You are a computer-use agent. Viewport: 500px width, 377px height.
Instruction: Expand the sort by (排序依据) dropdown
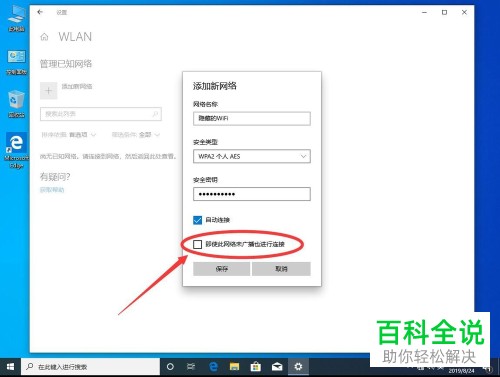69,135
